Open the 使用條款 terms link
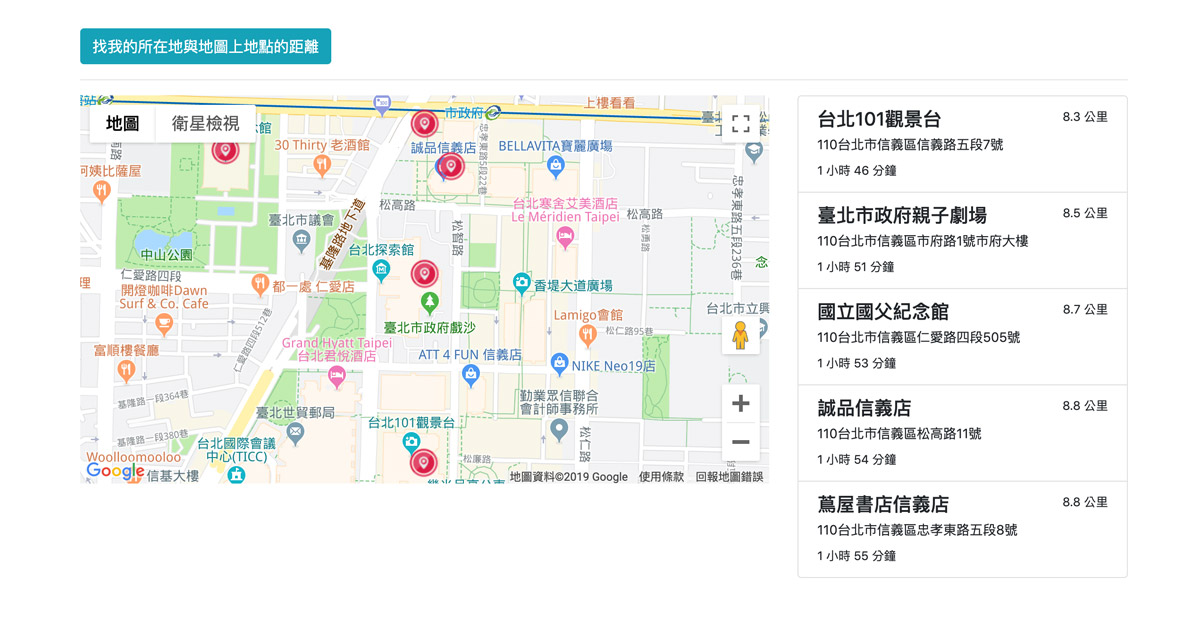1200x630 pixels. point(662,477)
